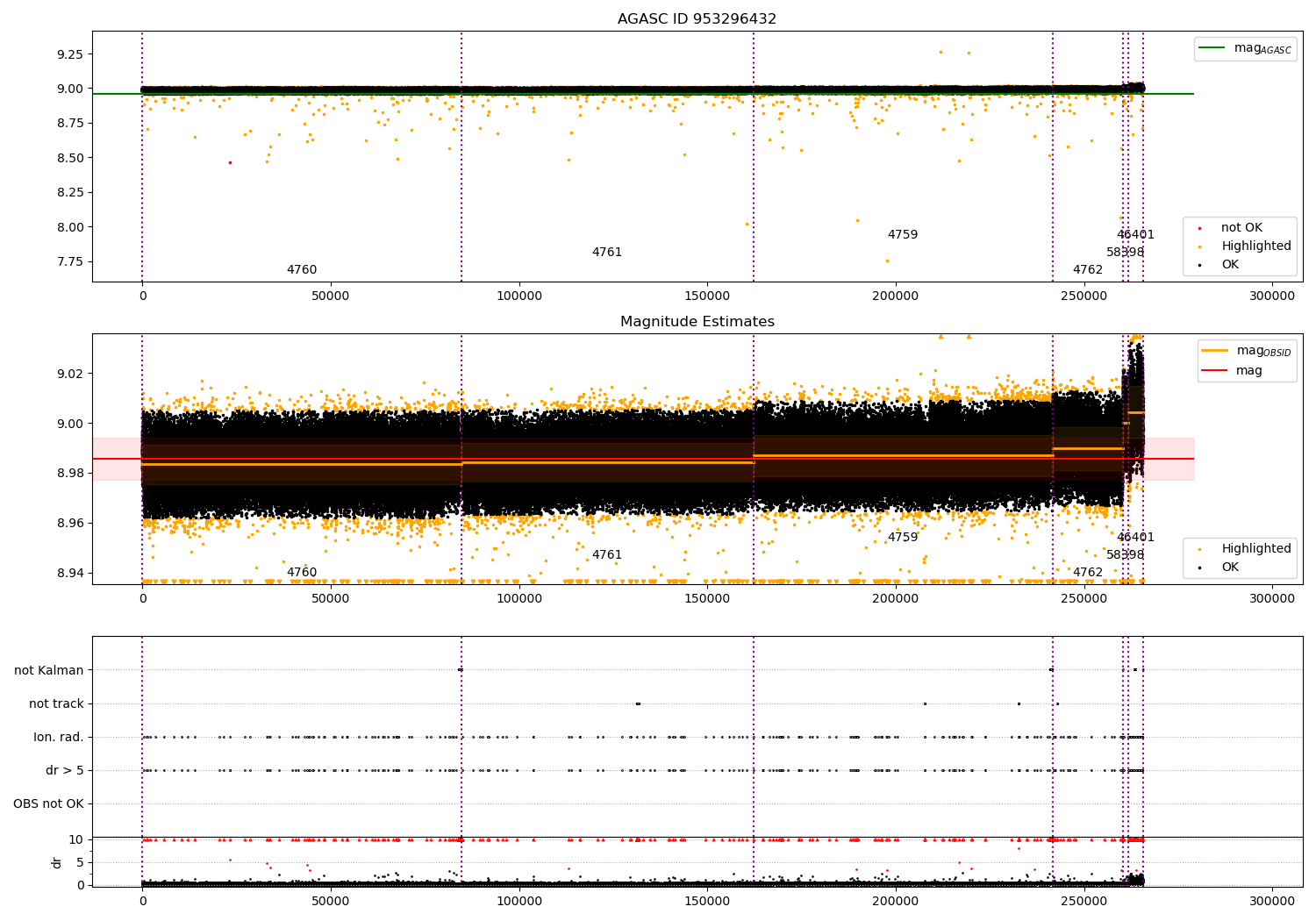Viewport: 1316px width, 921px height.
Task: Click the 'Ion. rad.' axis label
Action: [x=59, y=738]
